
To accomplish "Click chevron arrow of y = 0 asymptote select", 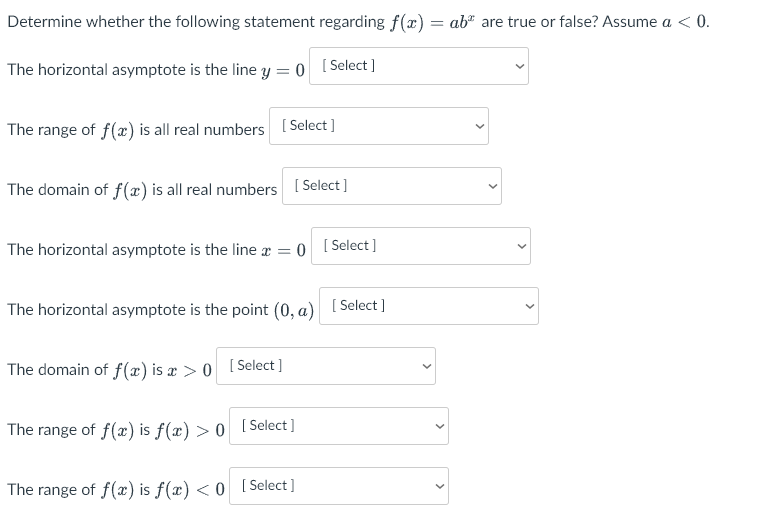I will coord(520,66).
